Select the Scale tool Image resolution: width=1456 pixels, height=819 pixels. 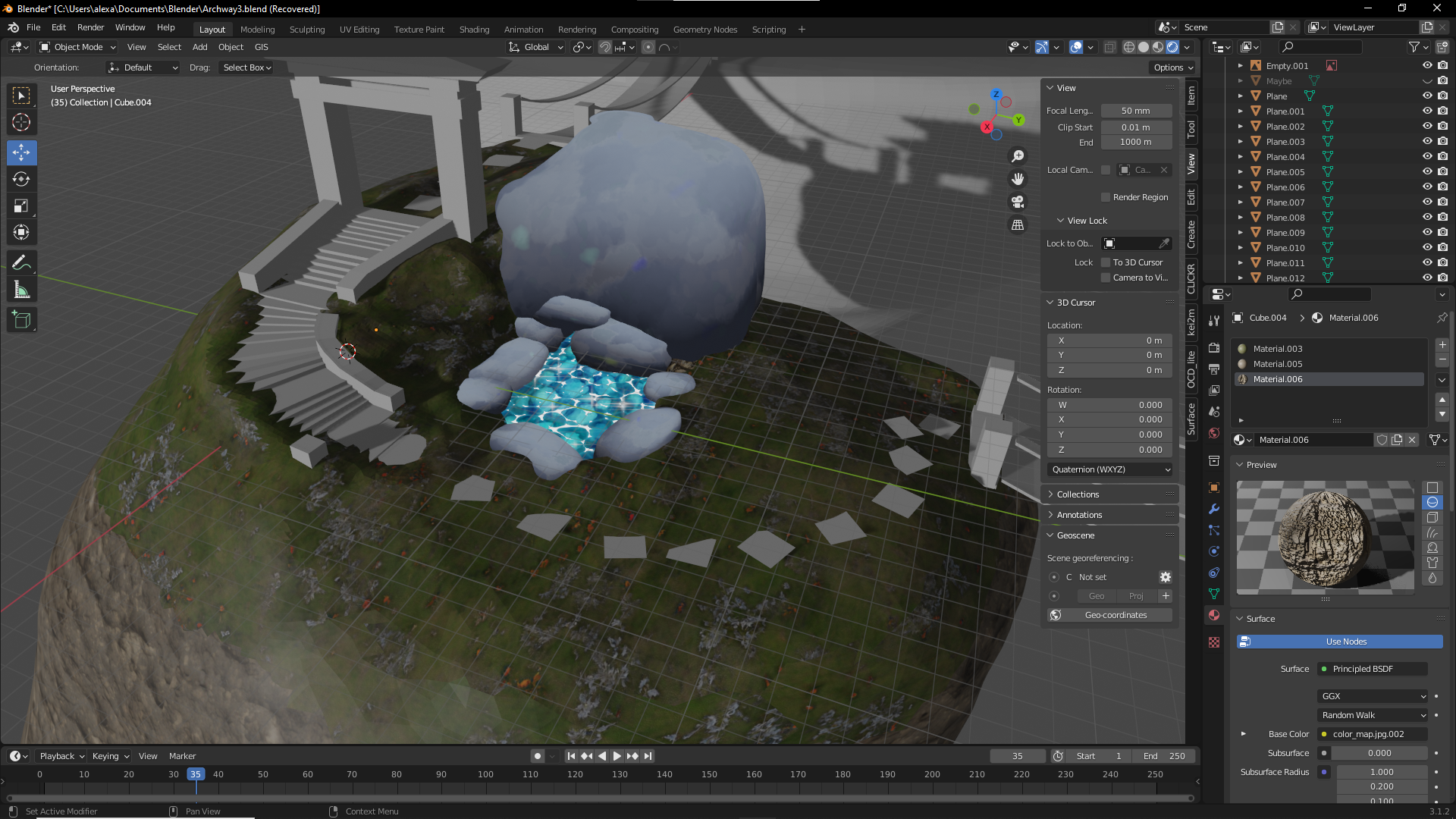21,206
